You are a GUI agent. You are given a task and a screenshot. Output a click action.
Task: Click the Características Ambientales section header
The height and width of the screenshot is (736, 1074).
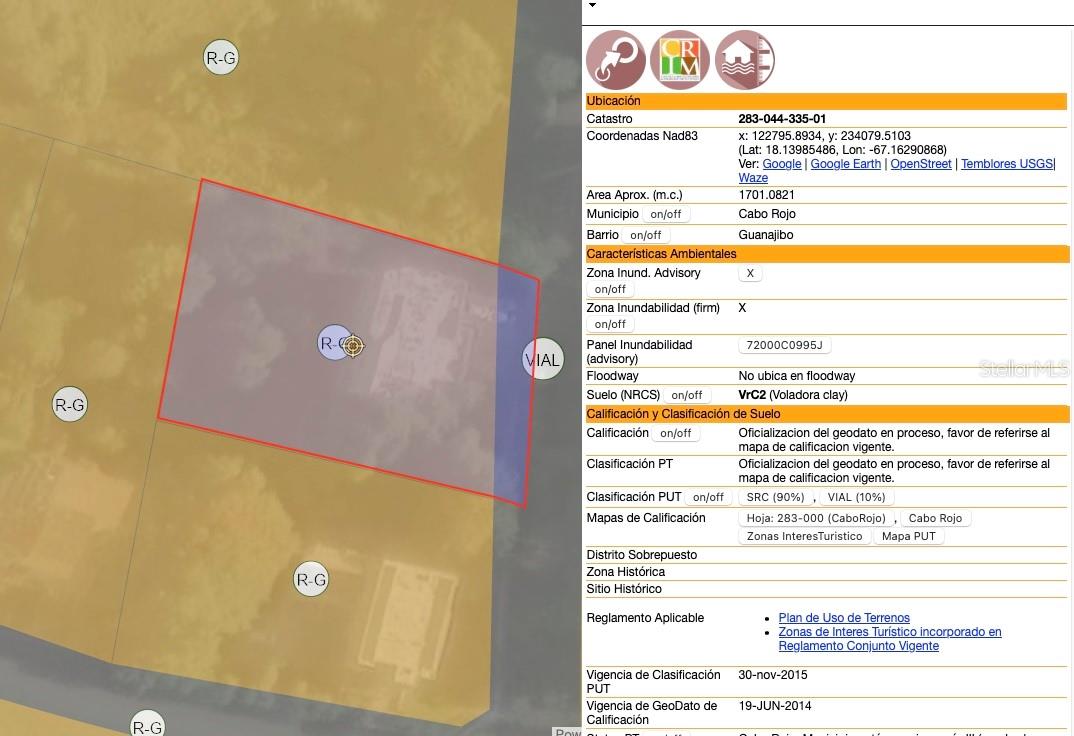[827, 254]
